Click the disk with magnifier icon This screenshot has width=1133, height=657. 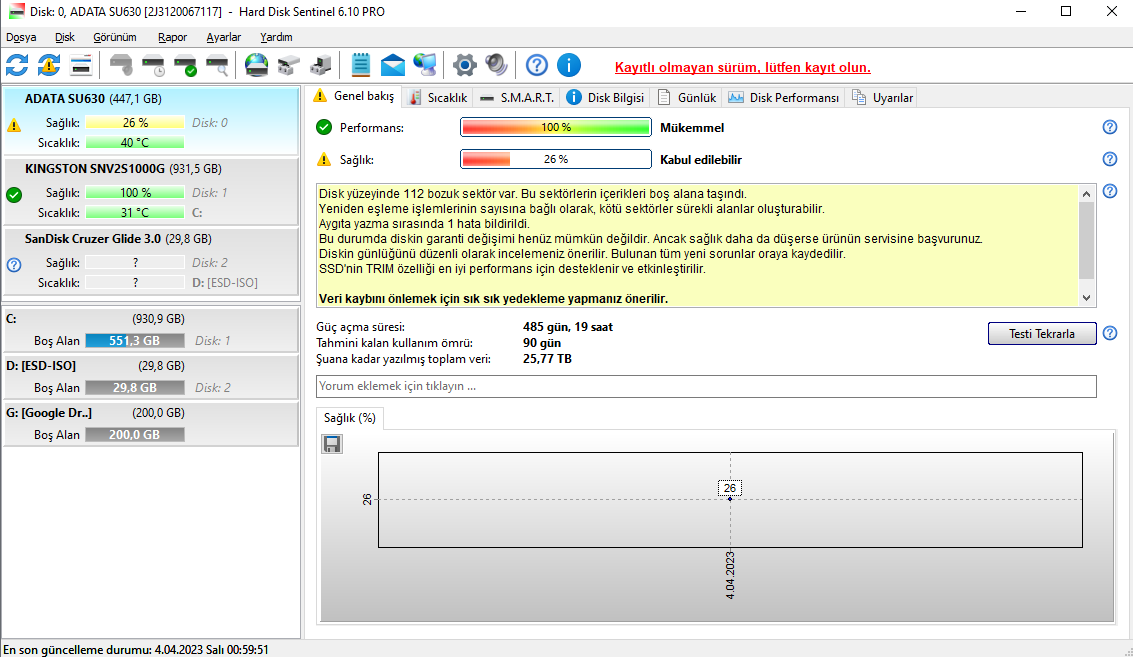tap(217, 65)
